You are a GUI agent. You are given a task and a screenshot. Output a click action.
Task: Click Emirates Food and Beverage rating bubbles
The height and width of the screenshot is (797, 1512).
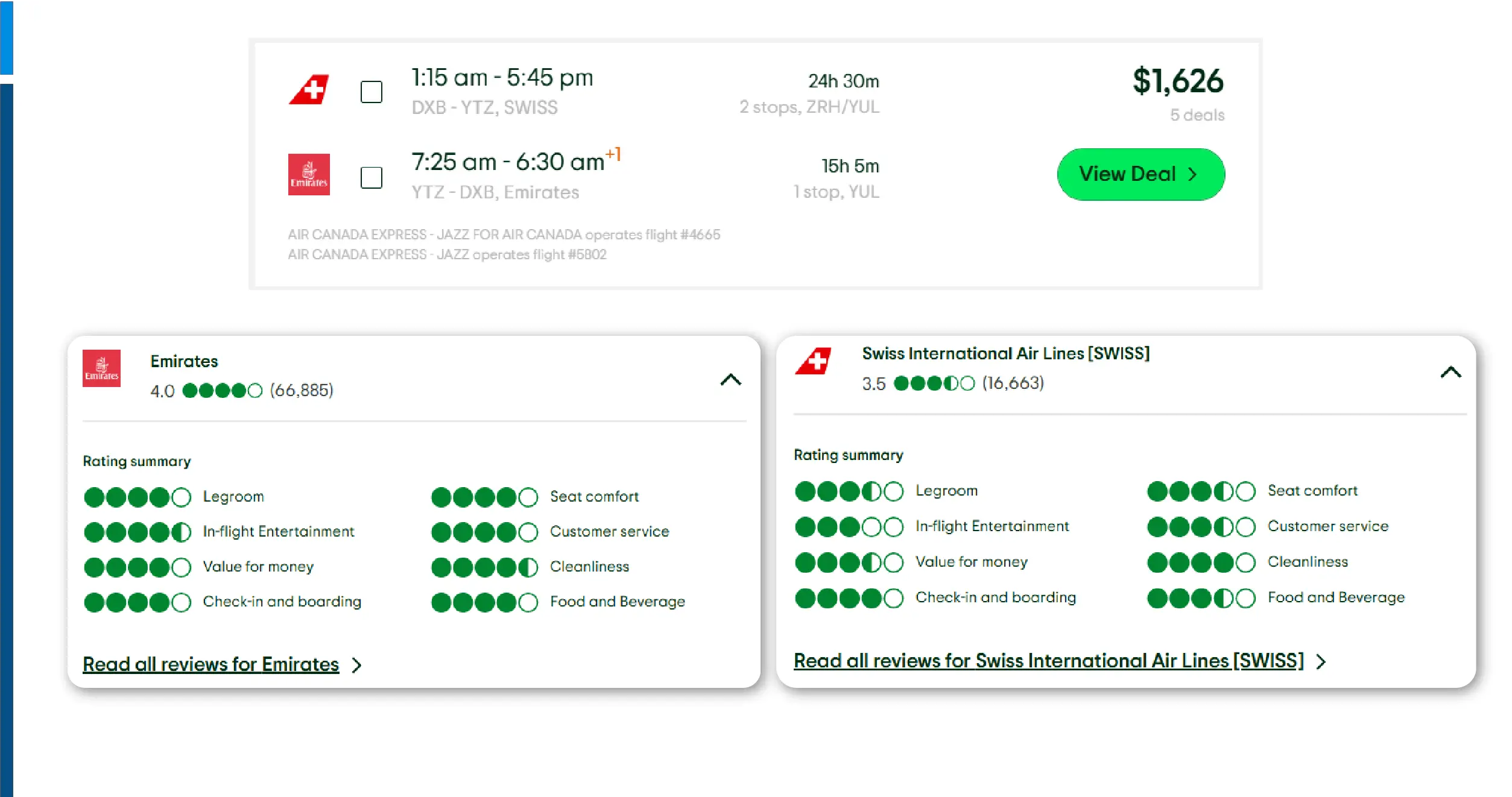(485, 602)
